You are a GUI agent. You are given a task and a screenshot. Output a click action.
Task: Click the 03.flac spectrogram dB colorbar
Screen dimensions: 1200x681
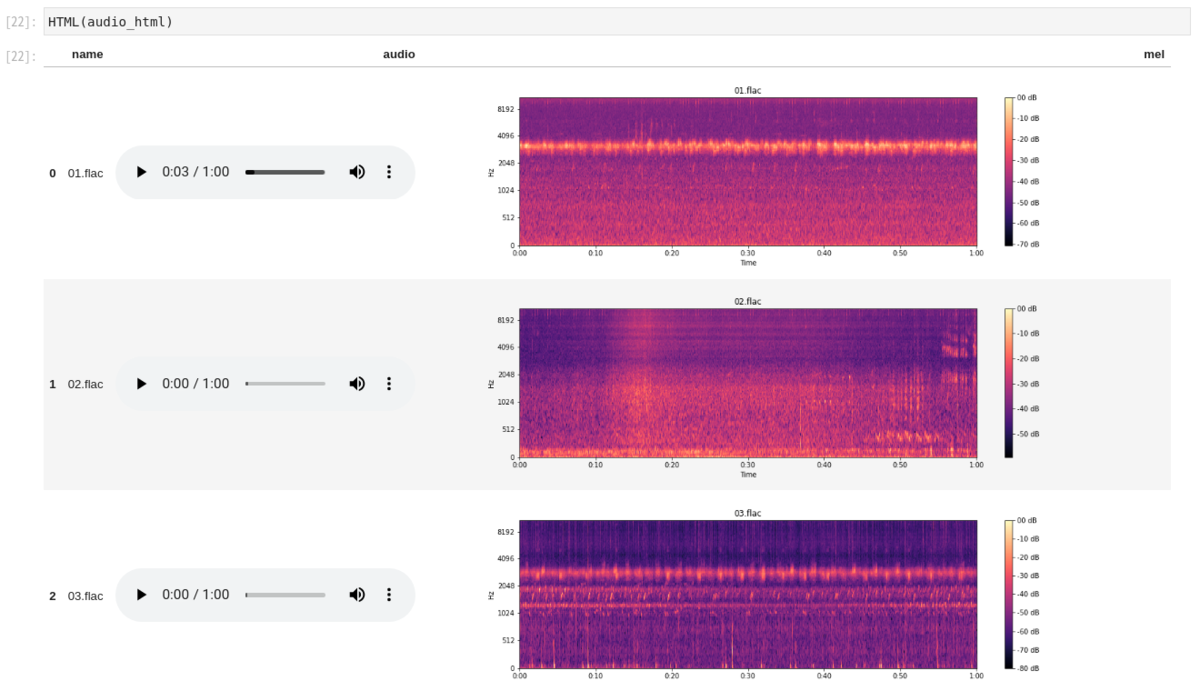pyautogui.click(x=1009, y=594)
